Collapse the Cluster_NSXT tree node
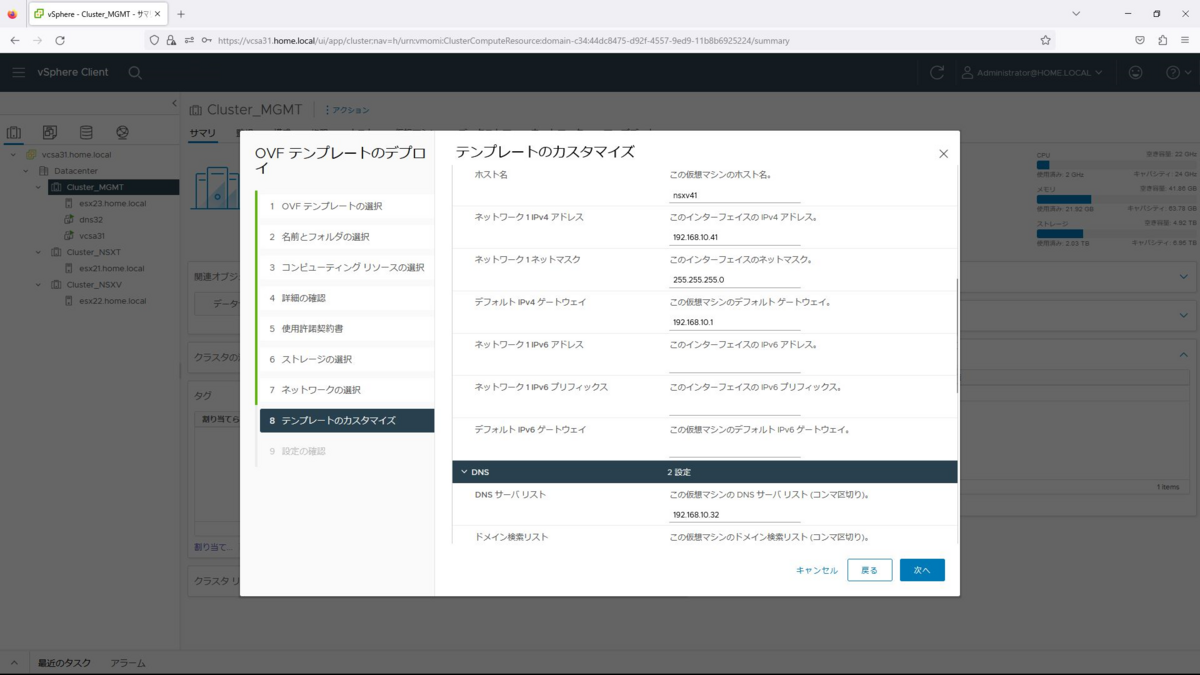This screenshot has width=1200, height=675. (39, 252)
